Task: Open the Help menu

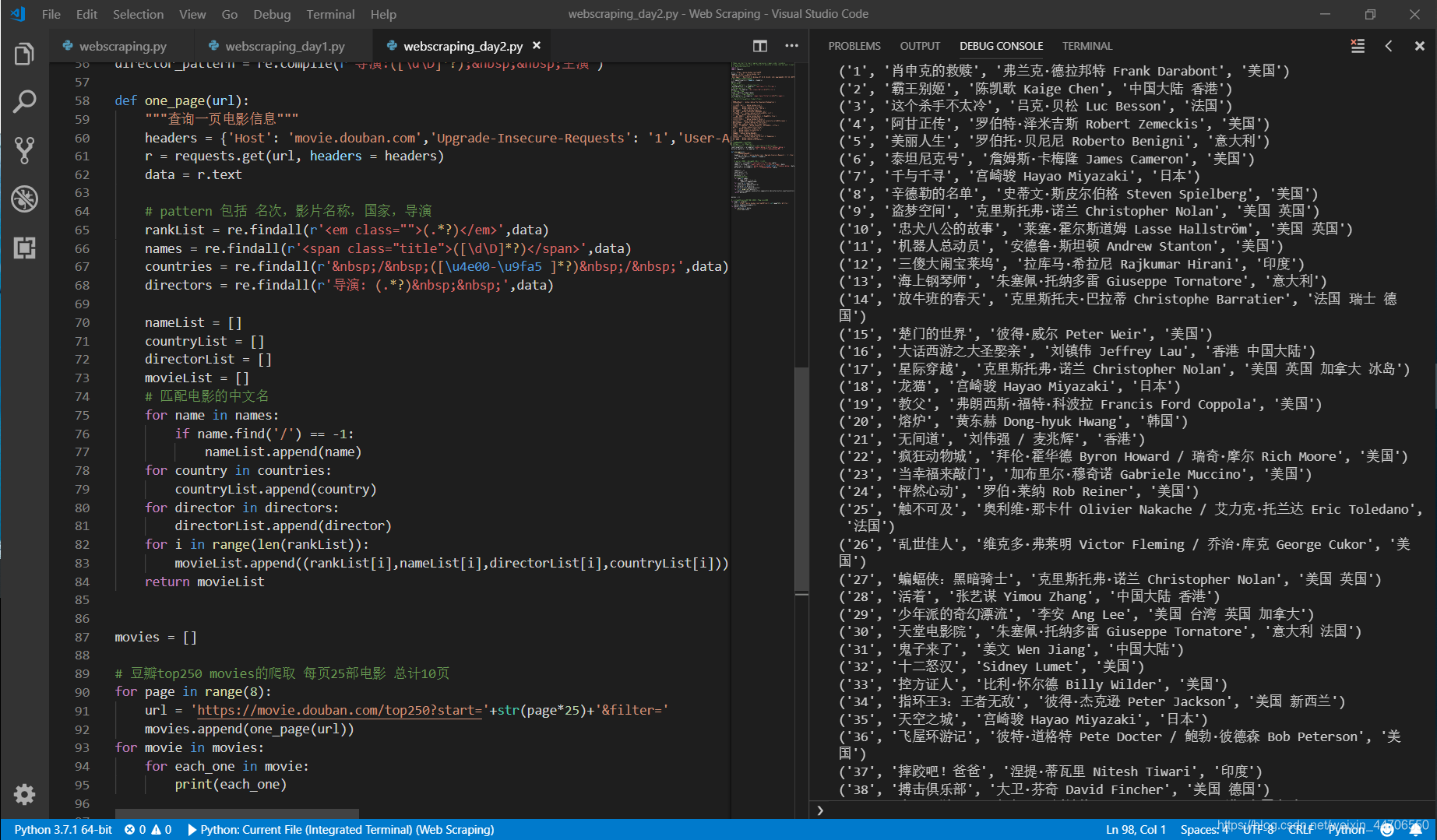Action: (x=383, y=14)
